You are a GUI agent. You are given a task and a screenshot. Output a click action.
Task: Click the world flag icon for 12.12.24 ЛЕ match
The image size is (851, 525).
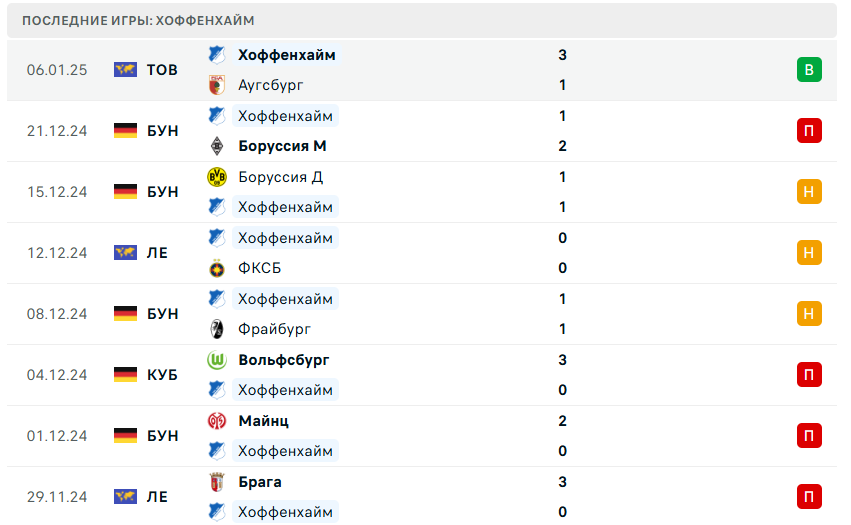coord(125,253)
